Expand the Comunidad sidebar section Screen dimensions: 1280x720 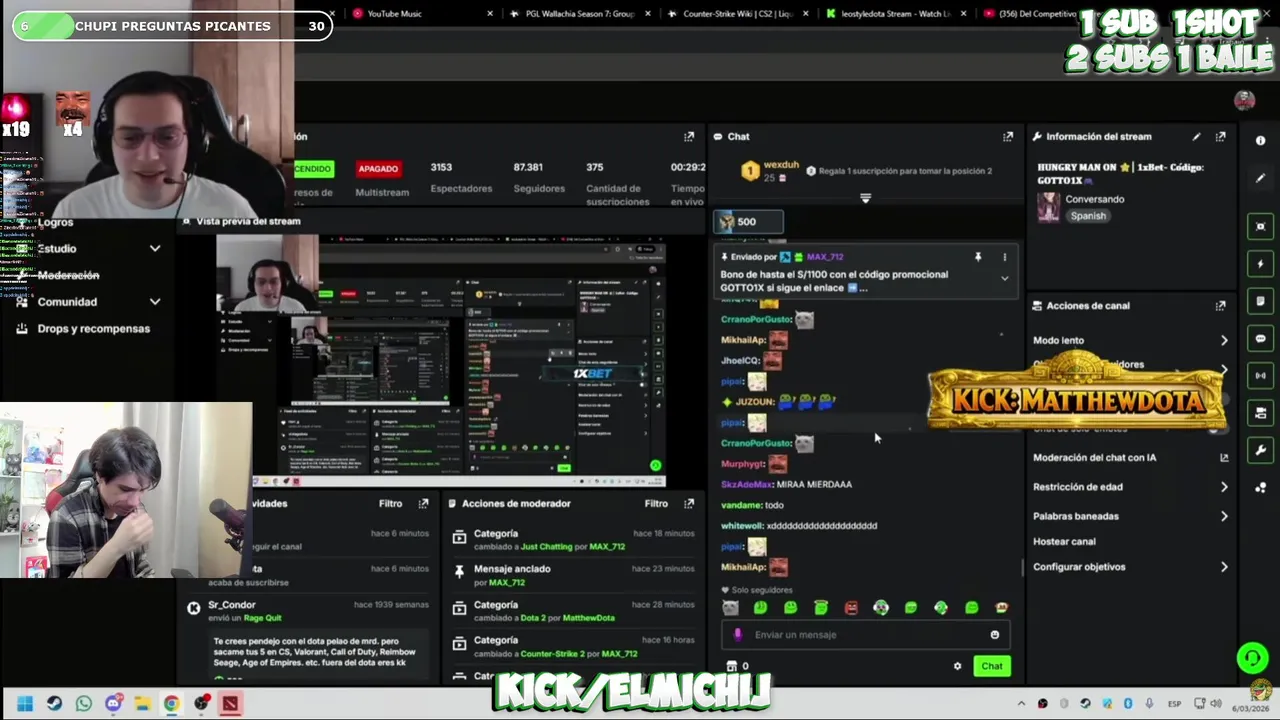155,301
